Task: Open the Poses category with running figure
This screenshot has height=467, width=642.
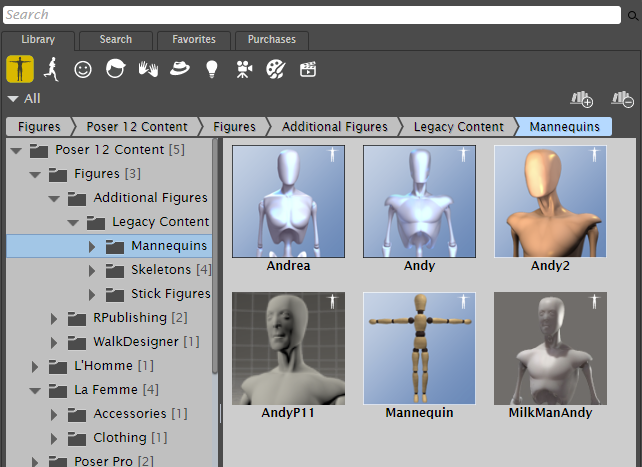Action: point(51,69)
